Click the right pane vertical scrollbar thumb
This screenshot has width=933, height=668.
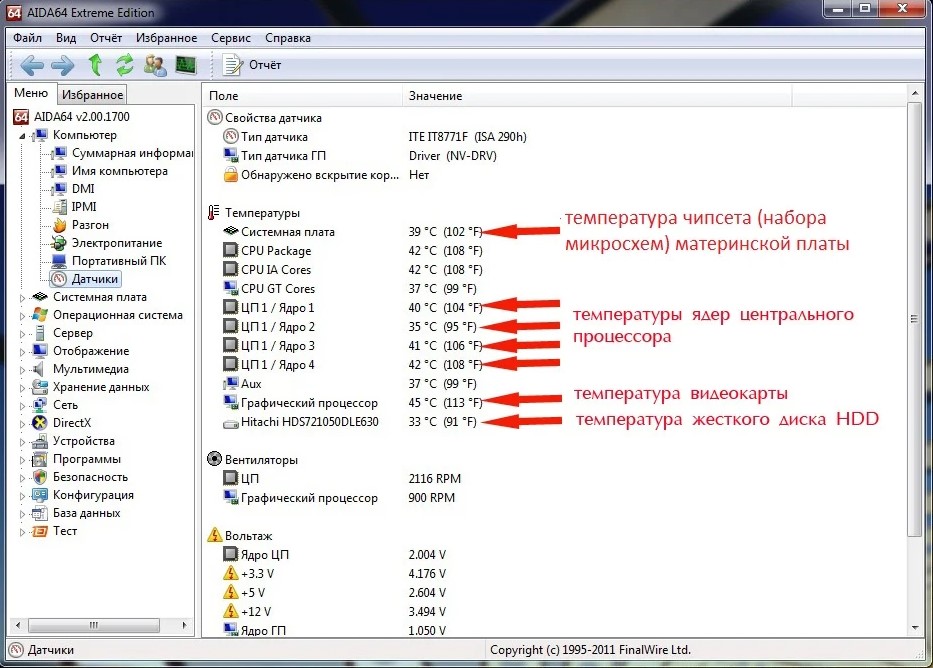coord(915,319)
